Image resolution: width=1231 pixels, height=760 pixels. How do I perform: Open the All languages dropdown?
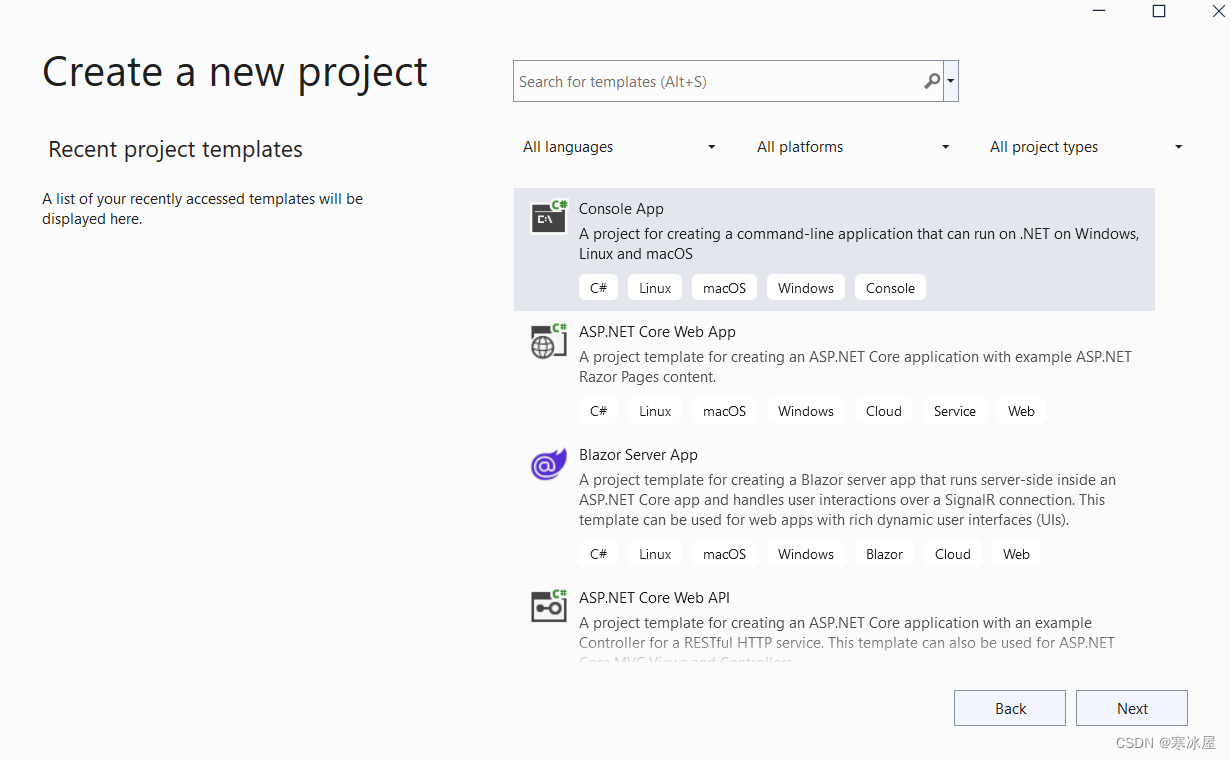click(x=618, y=147)
